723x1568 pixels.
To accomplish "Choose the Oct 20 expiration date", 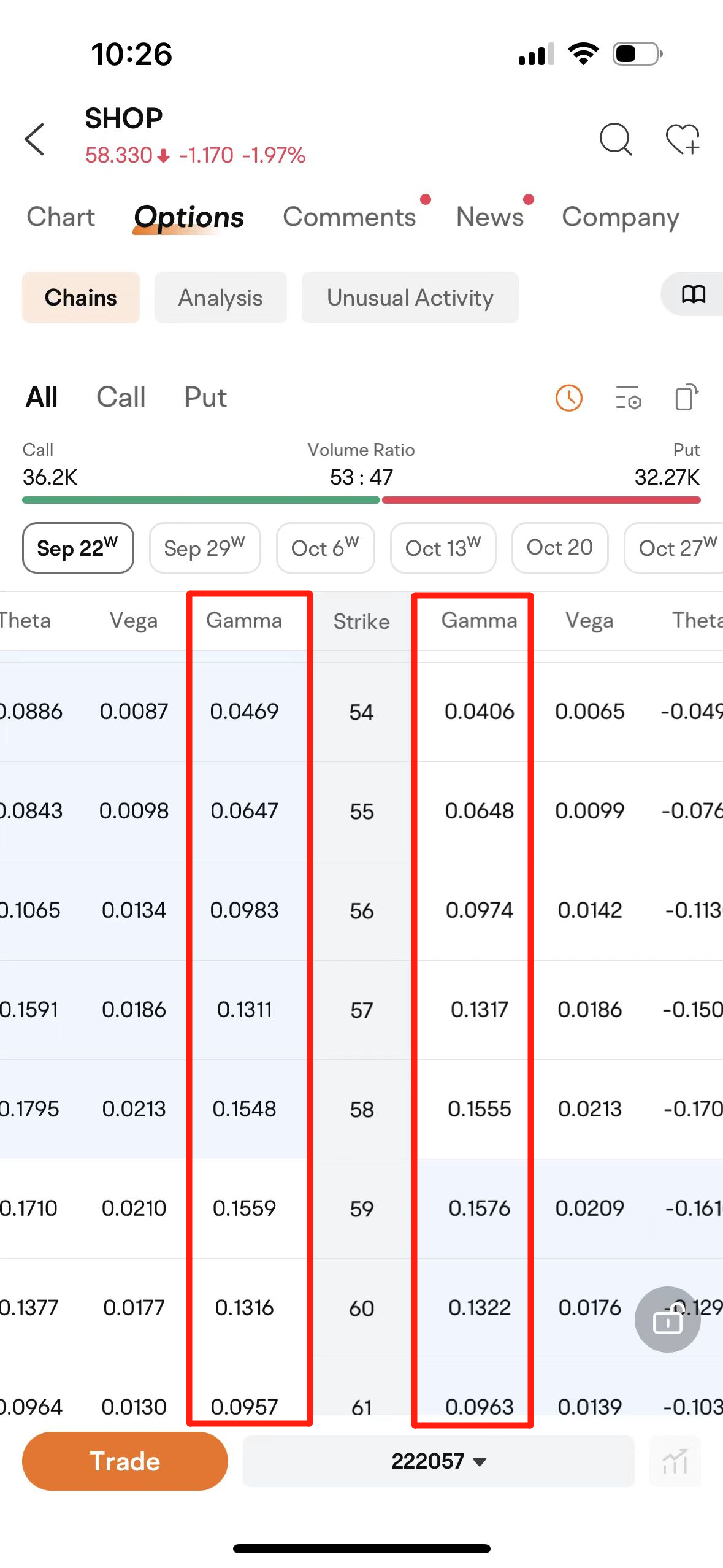I will 559,548.
